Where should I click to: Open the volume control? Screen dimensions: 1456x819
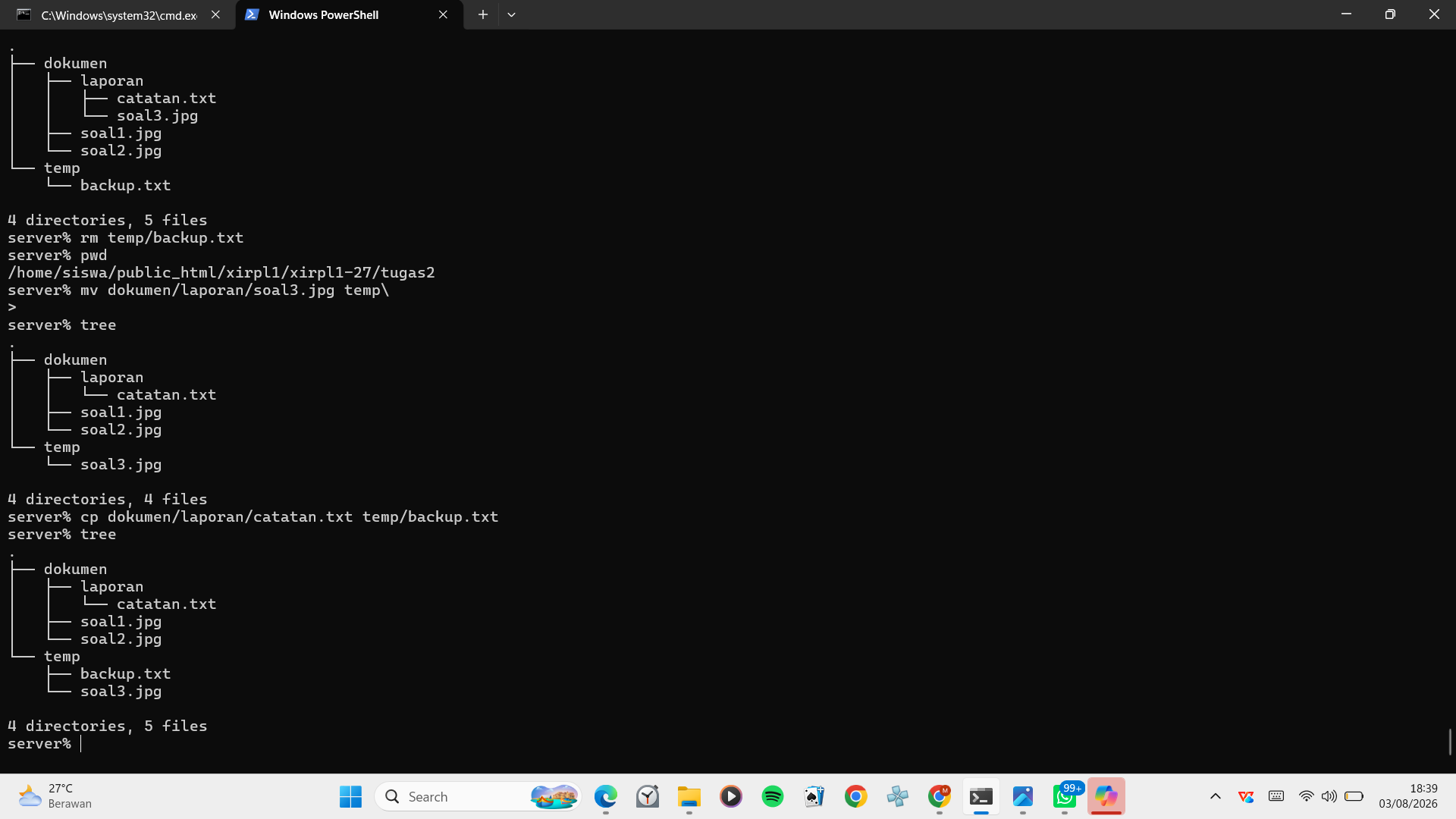click(1329, 796)
